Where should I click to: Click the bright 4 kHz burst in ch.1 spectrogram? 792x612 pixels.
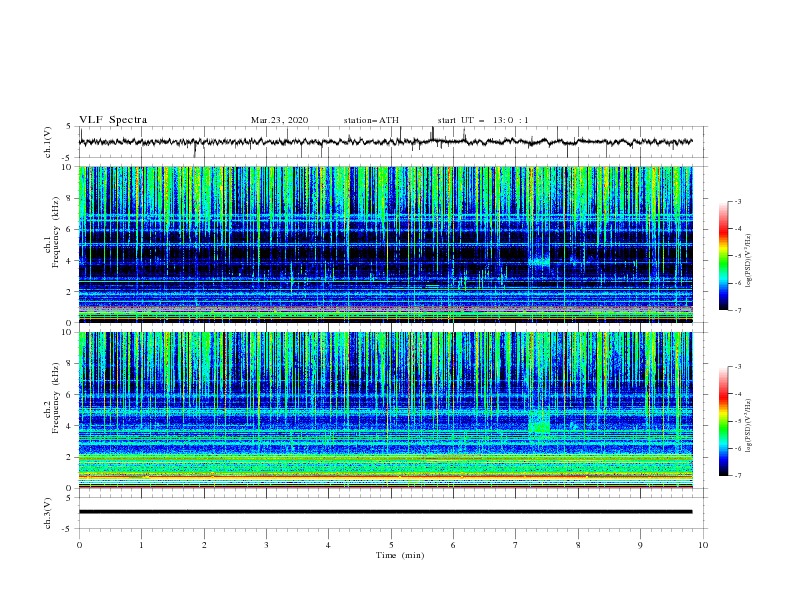pos(538,262)
